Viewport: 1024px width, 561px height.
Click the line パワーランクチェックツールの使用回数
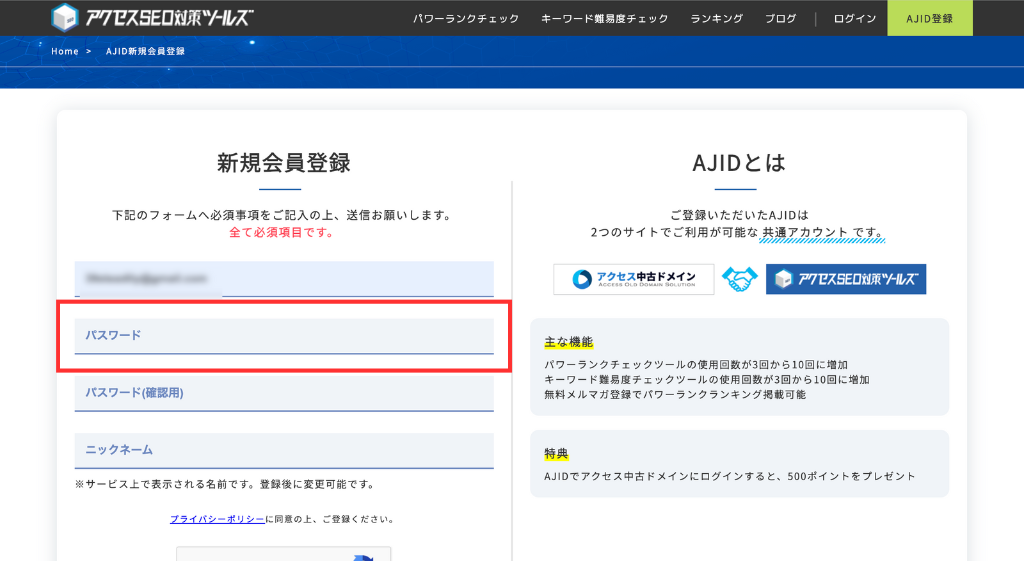coord(696,364)
